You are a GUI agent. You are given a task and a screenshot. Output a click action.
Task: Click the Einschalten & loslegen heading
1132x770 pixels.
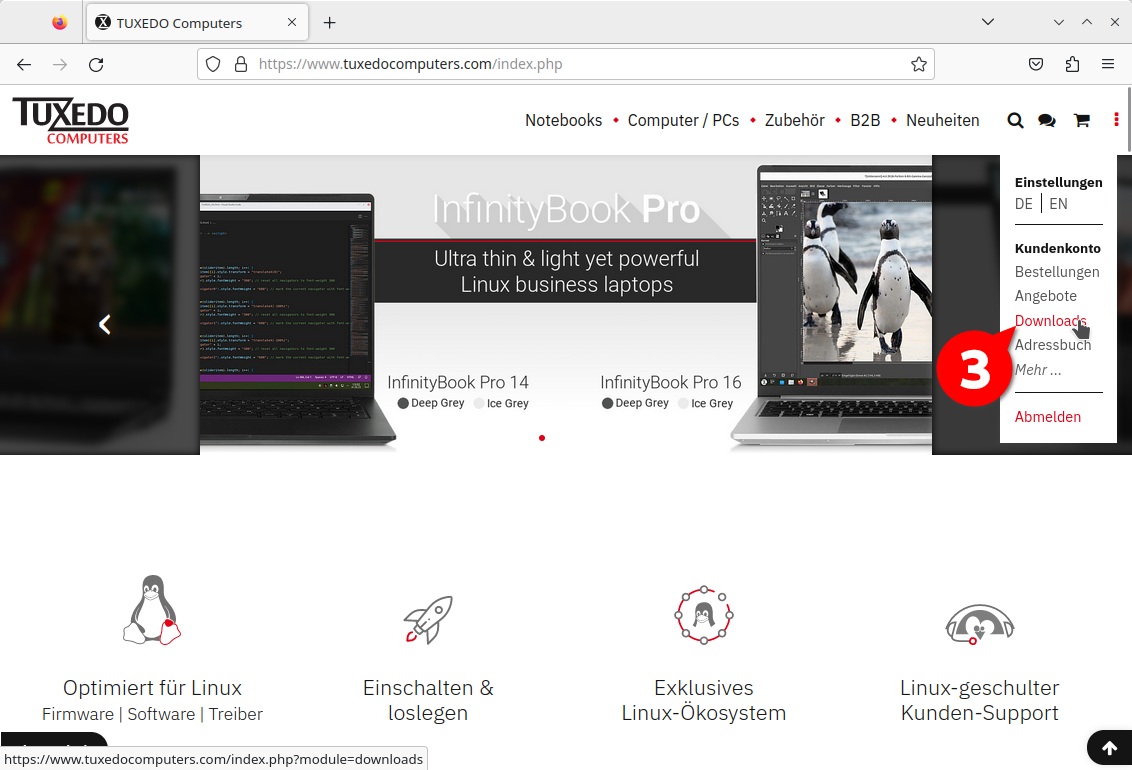click(x=428, y=700)
